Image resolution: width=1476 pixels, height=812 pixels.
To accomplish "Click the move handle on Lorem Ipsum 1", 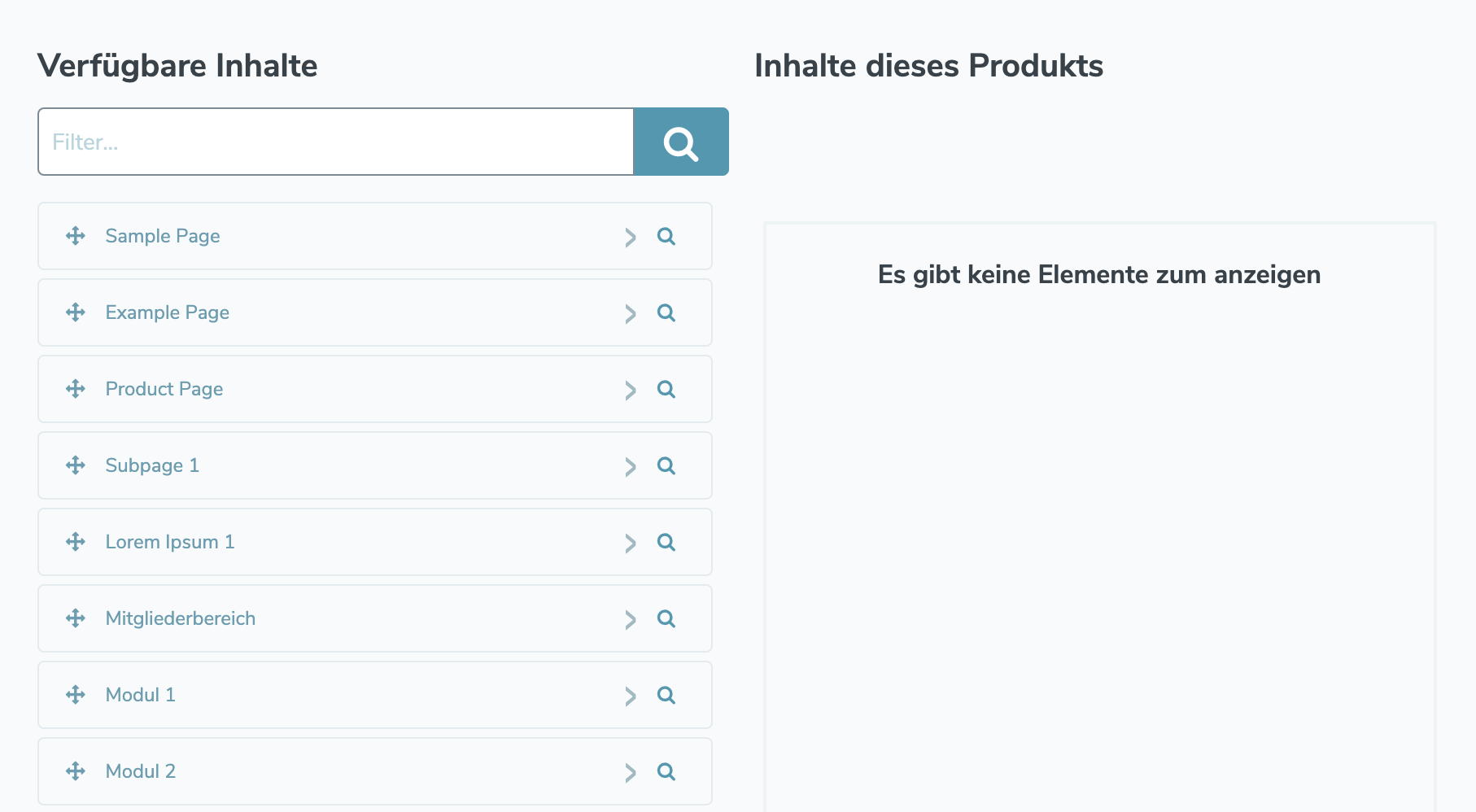I will tap(76, 542).
